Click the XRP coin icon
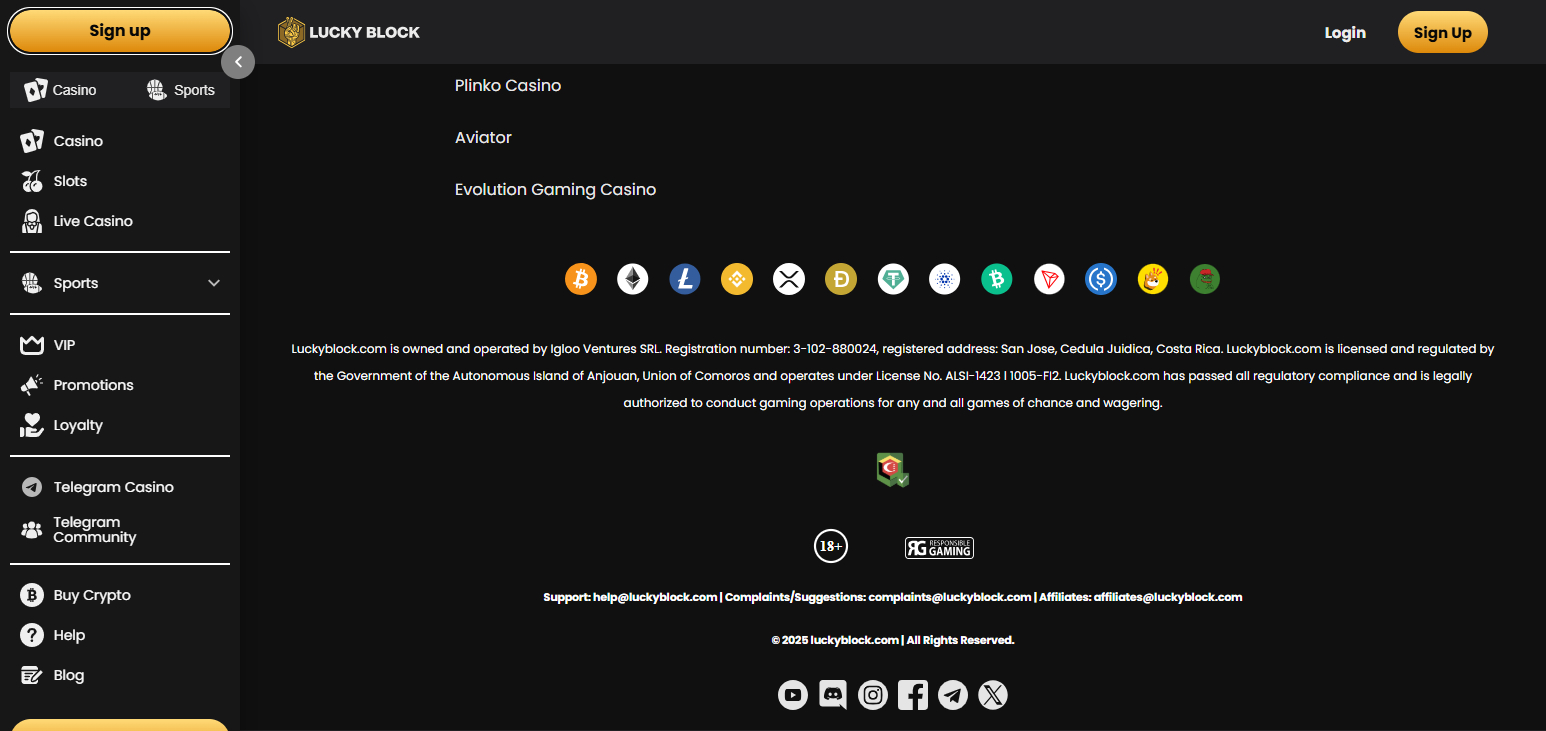This screenshot has height=731, width=1546. 789,279
